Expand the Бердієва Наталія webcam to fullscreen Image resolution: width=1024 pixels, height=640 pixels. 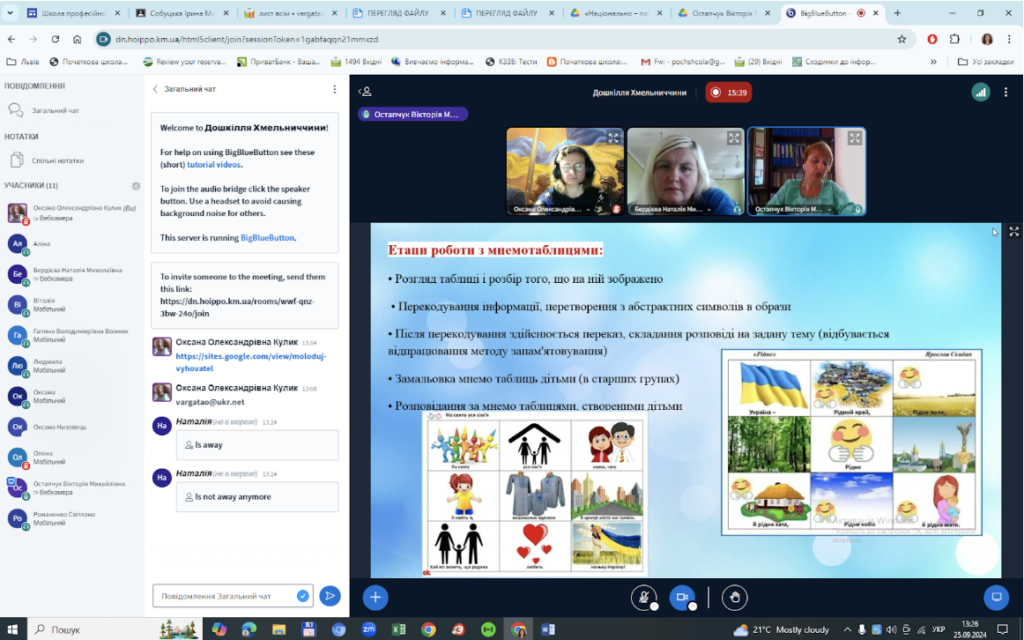(x=734, y=138)
